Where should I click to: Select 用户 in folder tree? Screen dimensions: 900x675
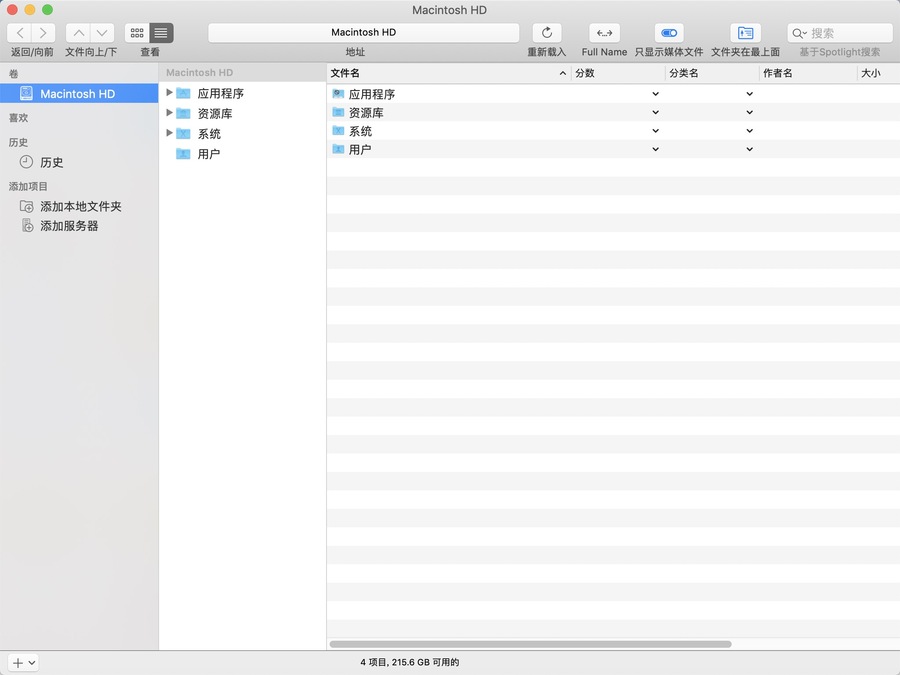(208, 154)
